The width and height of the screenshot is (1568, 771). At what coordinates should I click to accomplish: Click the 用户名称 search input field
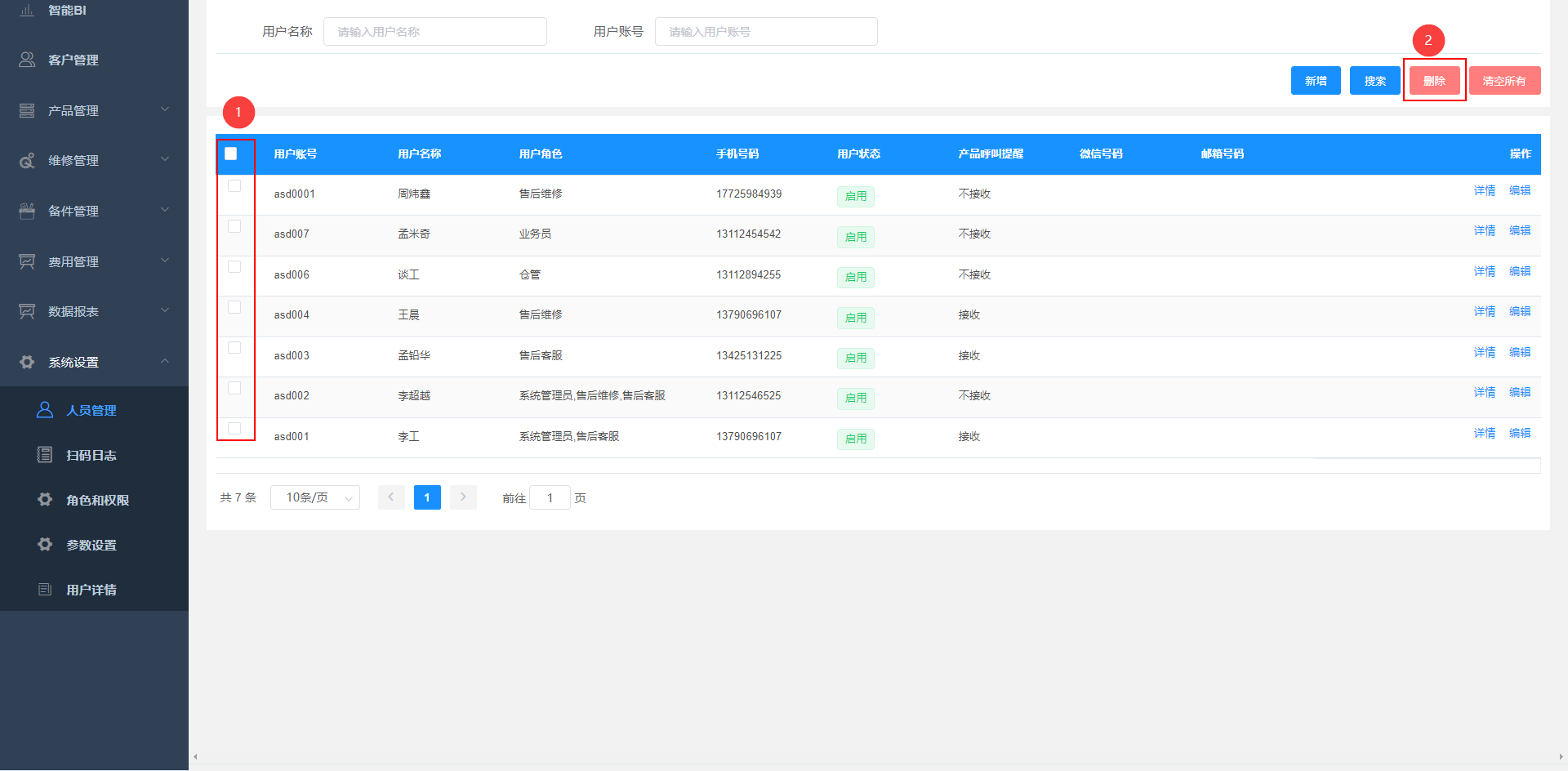[434, 32]
